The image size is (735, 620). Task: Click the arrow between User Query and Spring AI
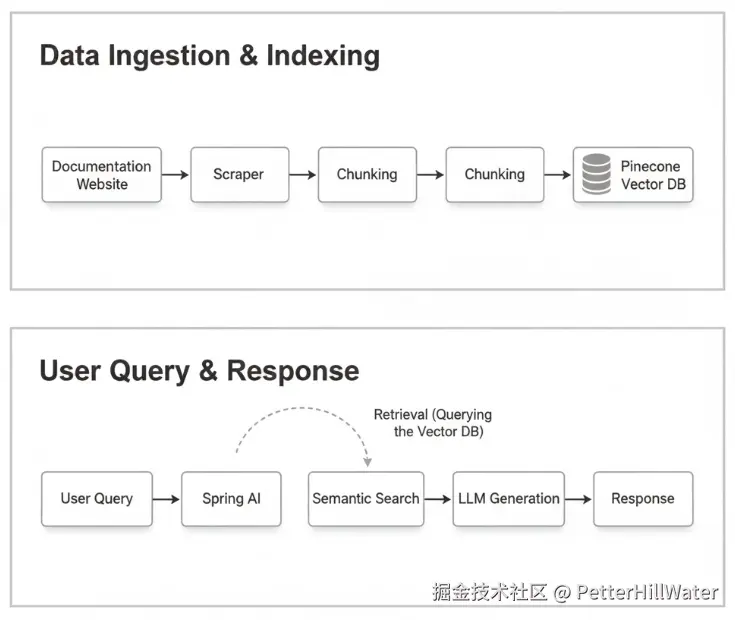click(x=167, y=499)
